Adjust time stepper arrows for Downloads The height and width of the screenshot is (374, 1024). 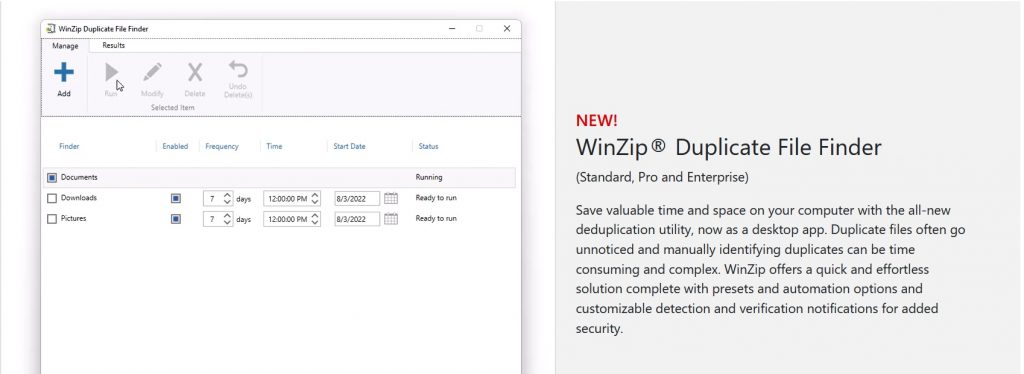(x=315, y=198)
